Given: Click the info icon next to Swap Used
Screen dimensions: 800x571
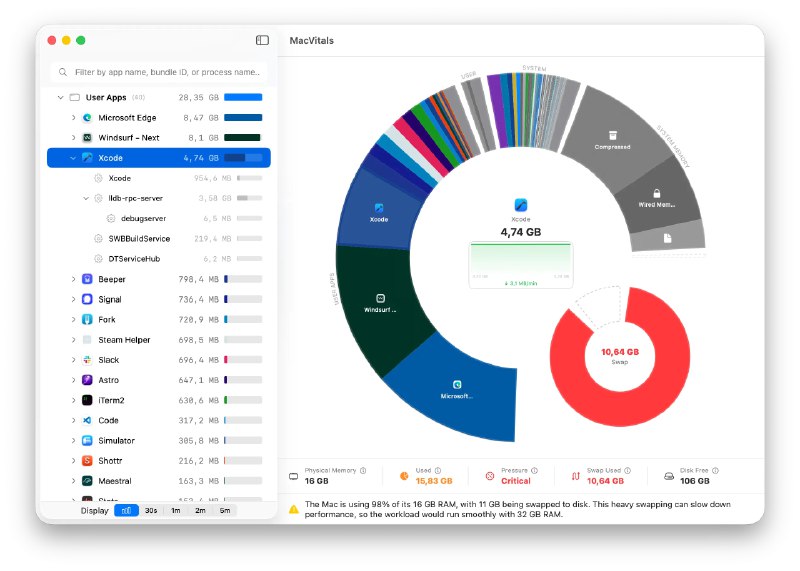Looking at the screenshot, I should pyautogui.click(x=628, y=470).
